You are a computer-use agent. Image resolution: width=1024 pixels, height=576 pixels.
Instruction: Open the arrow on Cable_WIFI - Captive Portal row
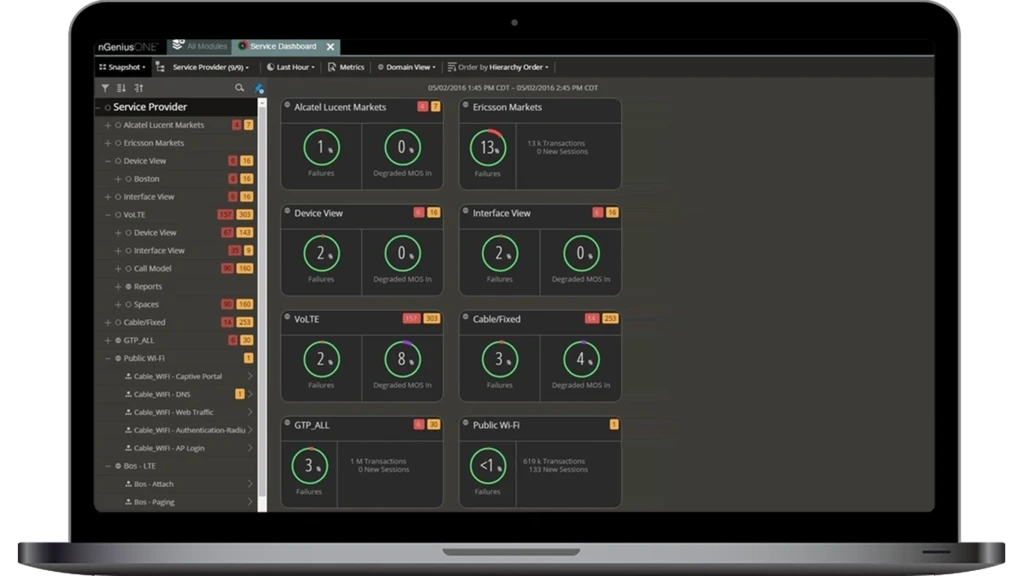coord(250,376)
